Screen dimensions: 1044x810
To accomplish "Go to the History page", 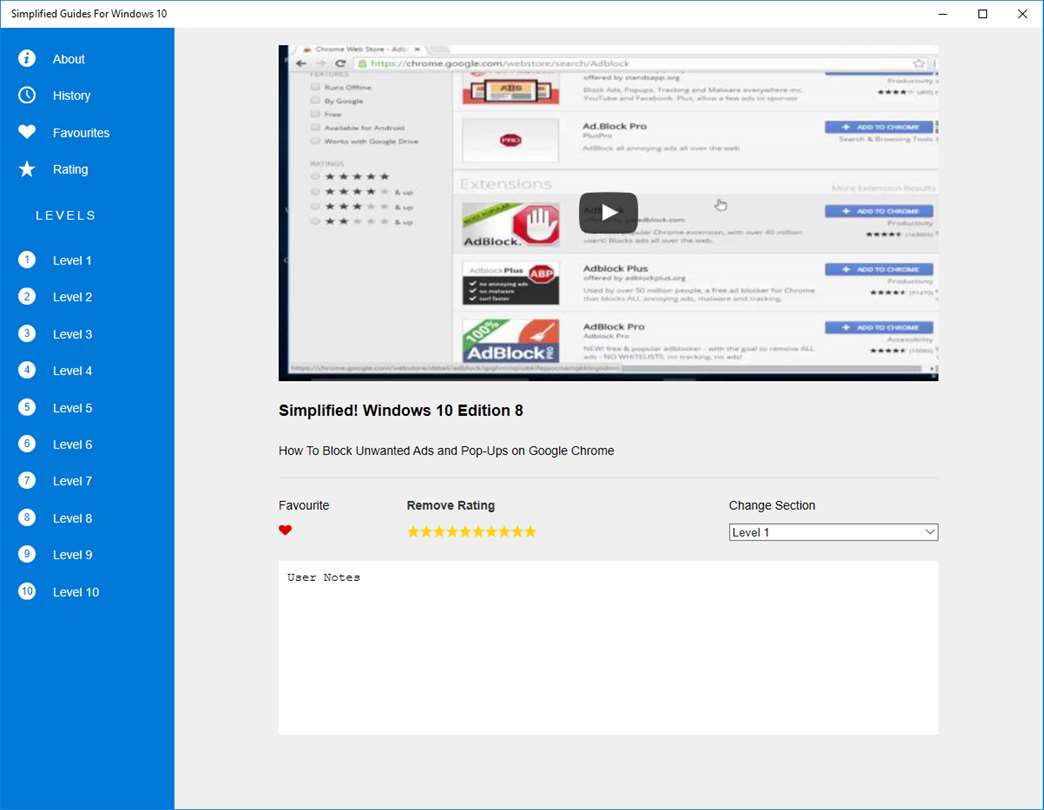I will [72, 96].
